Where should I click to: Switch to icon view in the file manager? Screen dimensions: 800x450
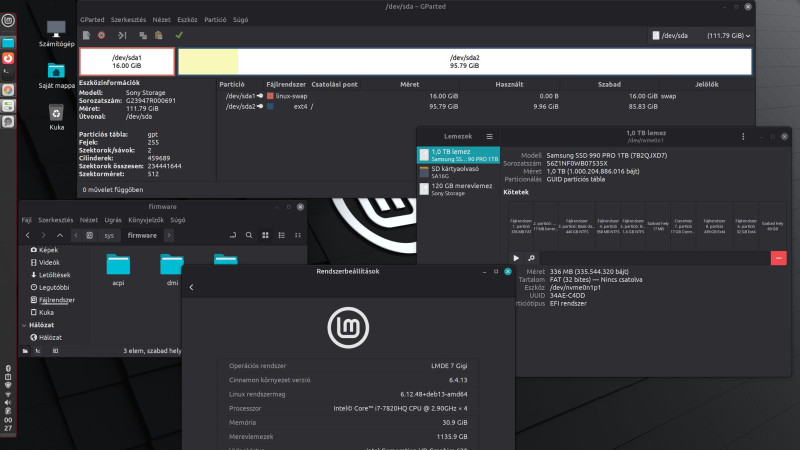click(x=265, y=235)
